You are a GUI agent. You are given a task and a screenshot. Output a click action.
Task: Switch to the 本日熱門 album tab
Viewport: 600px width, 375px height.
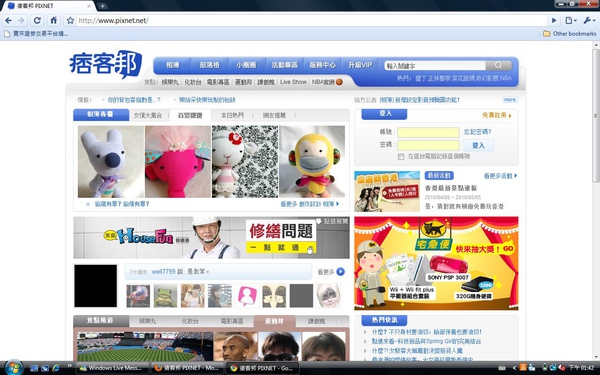[232, 115]
